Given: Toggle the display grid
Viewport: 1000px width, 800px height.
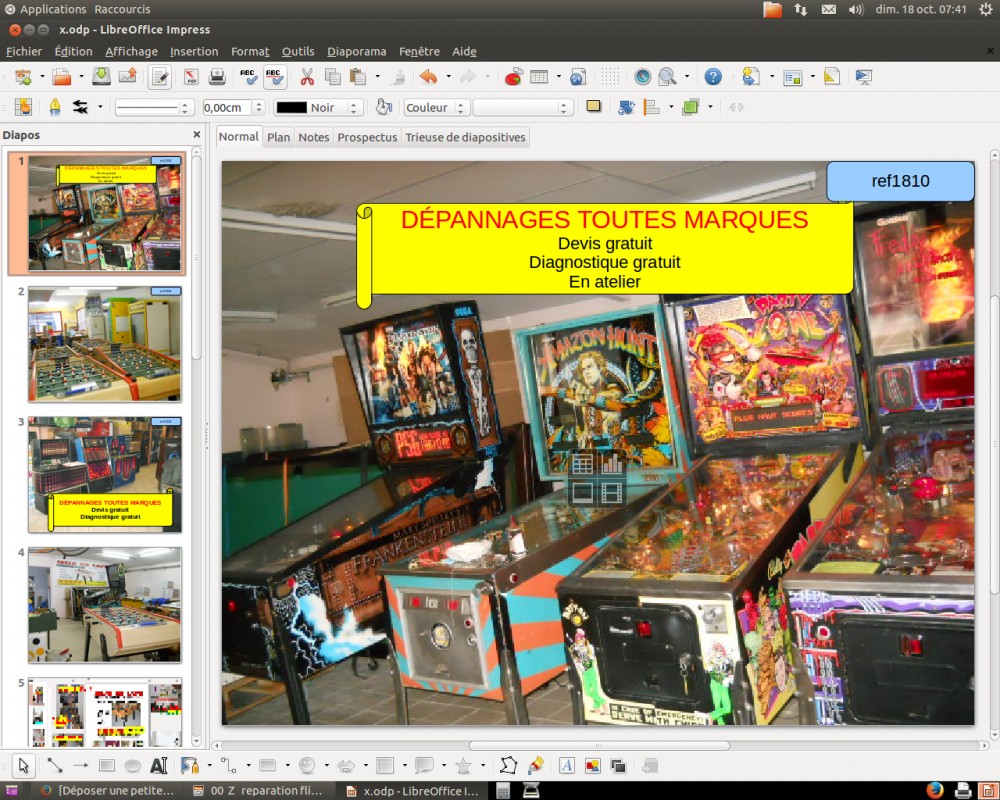Looking at the screenshot, I should pyautogui.click(x=610, y=77).
